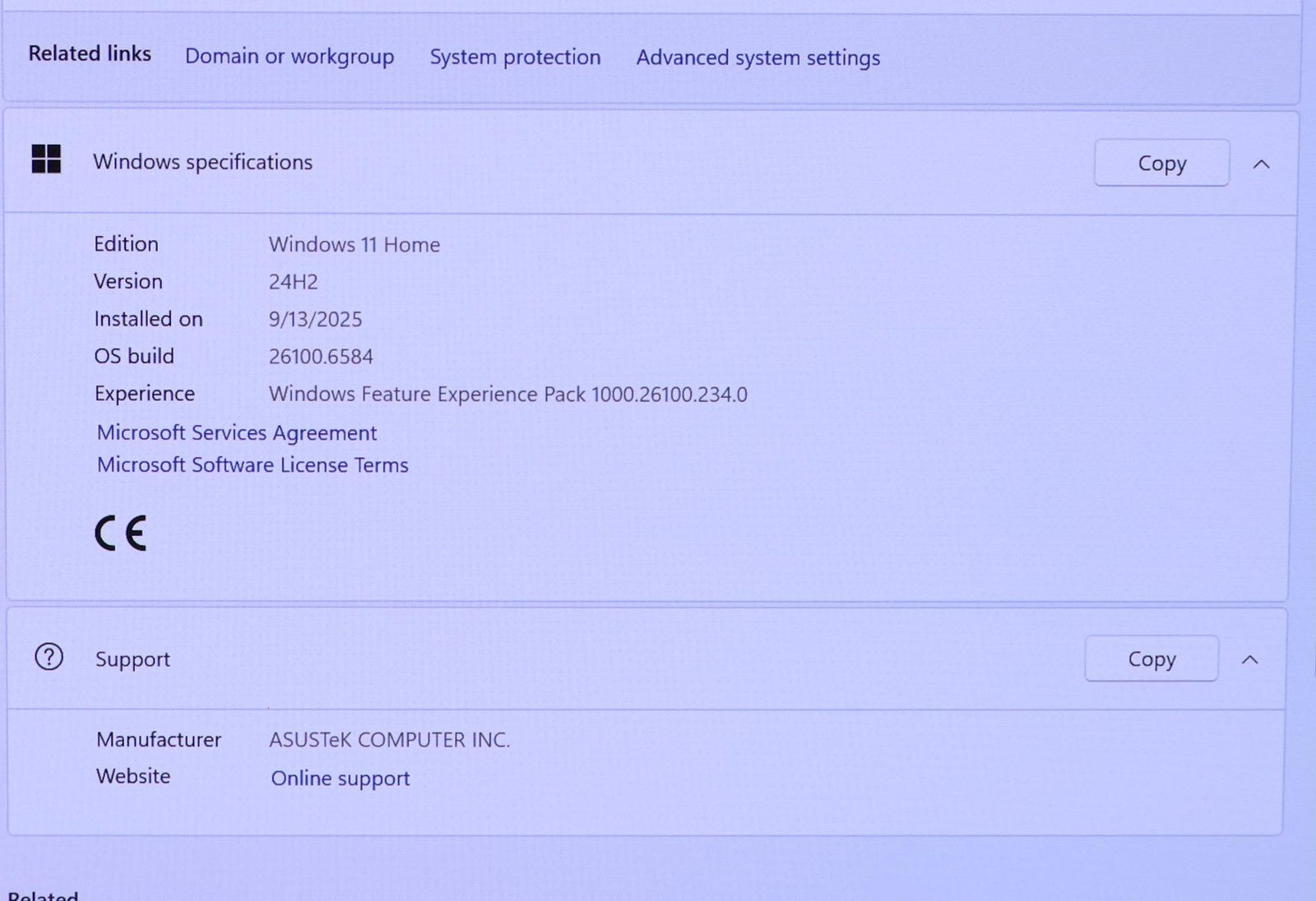Viewport: 1316px width, 901px height.
Task: Click the Support question mark icon
Action: click(49, 657)
